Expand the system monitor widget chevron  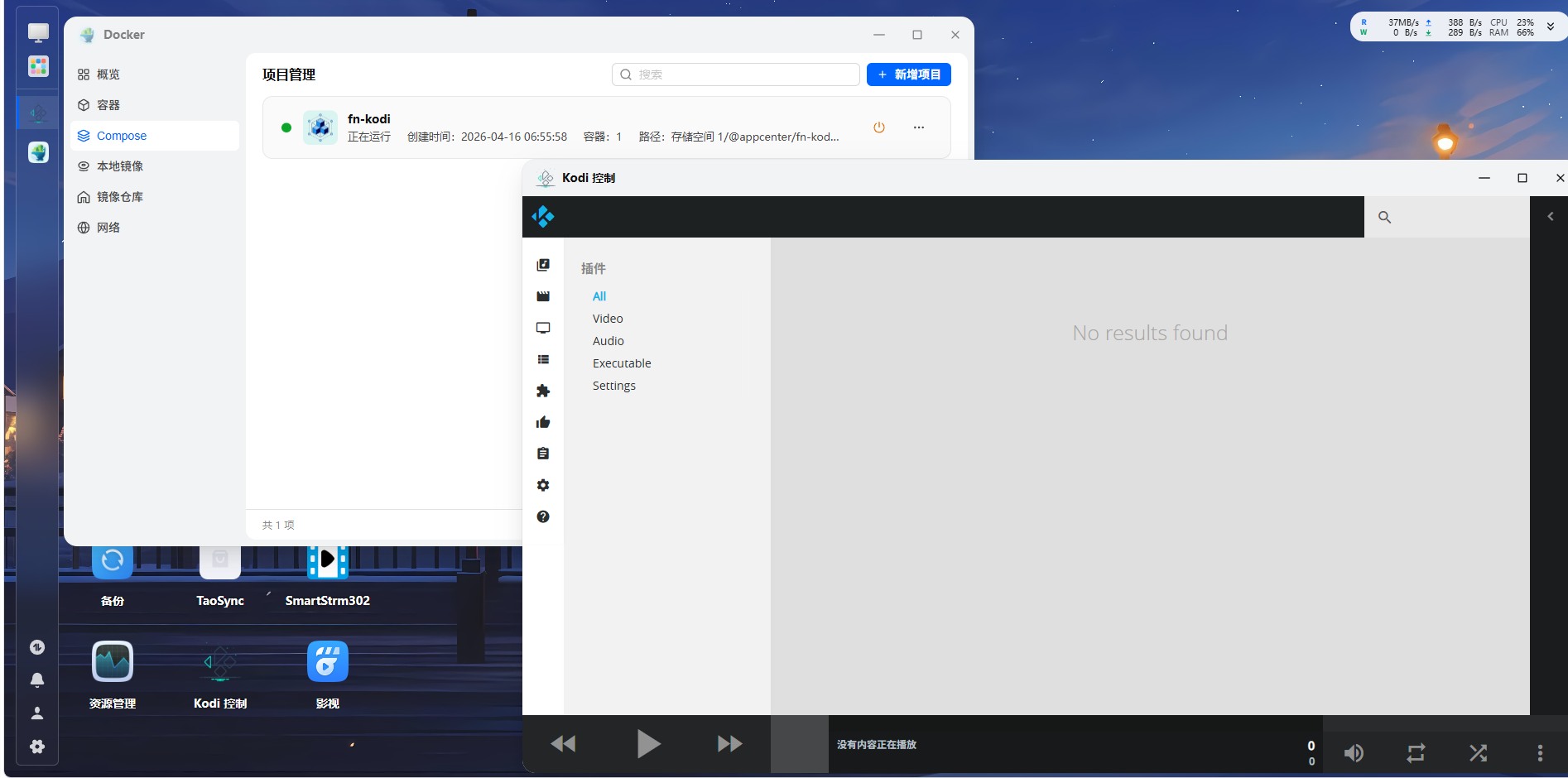(1551, 27)
